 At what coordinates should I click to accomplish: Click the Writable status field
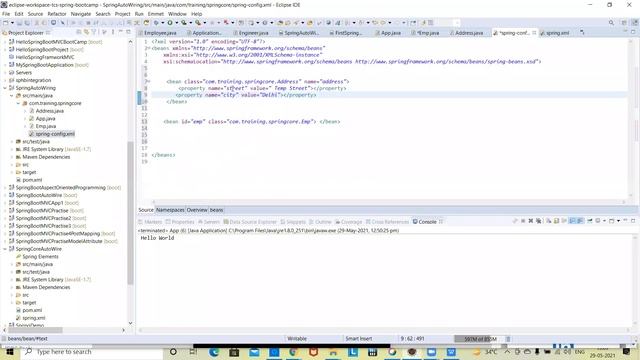point(297,339)
